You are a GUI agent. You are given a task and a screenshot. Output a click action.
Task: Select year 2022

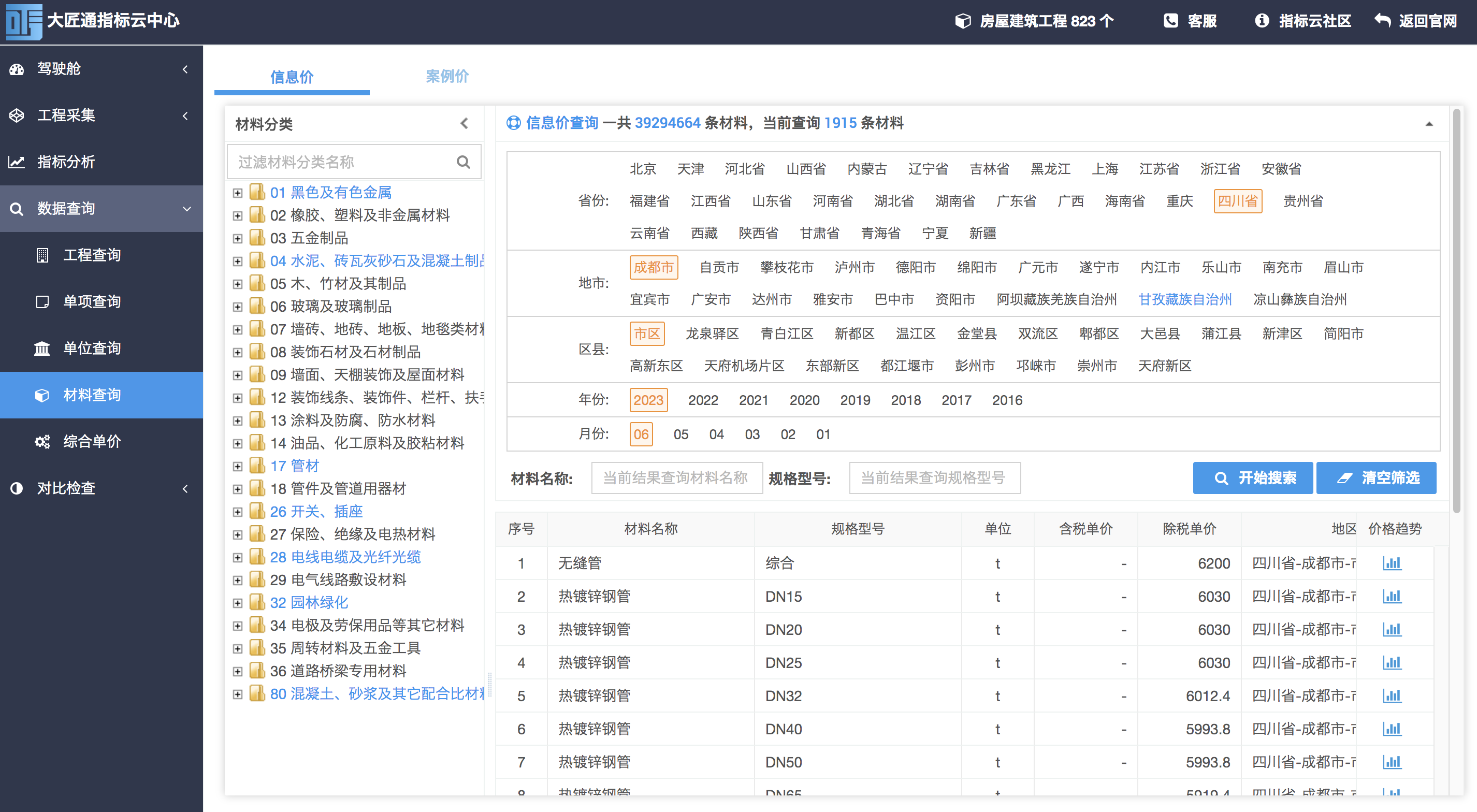(x=703, y=400)
